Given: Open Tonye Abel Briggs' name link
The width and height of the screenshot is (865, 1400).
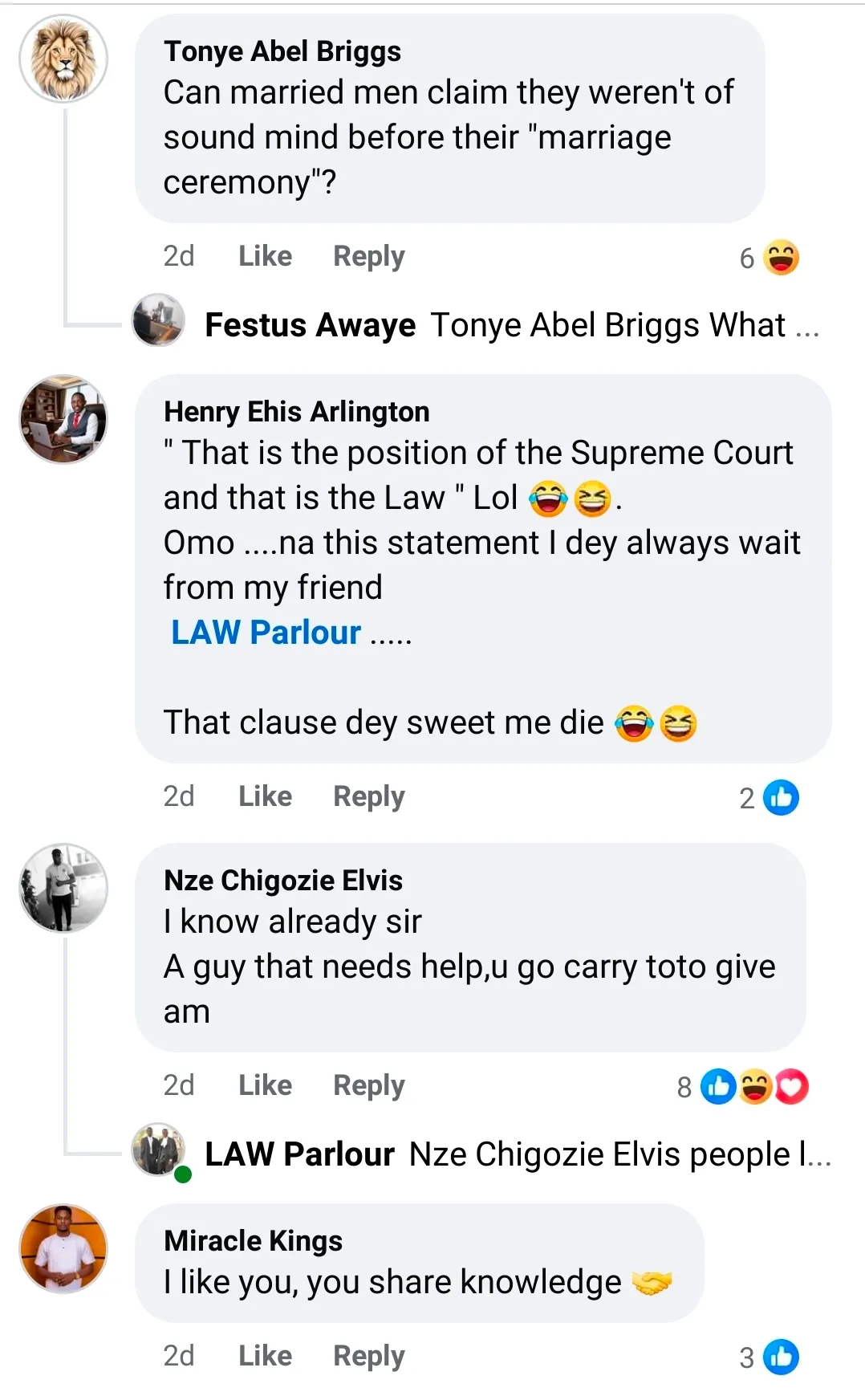Looking at the screenshot, I should click(x=282, y=51).
